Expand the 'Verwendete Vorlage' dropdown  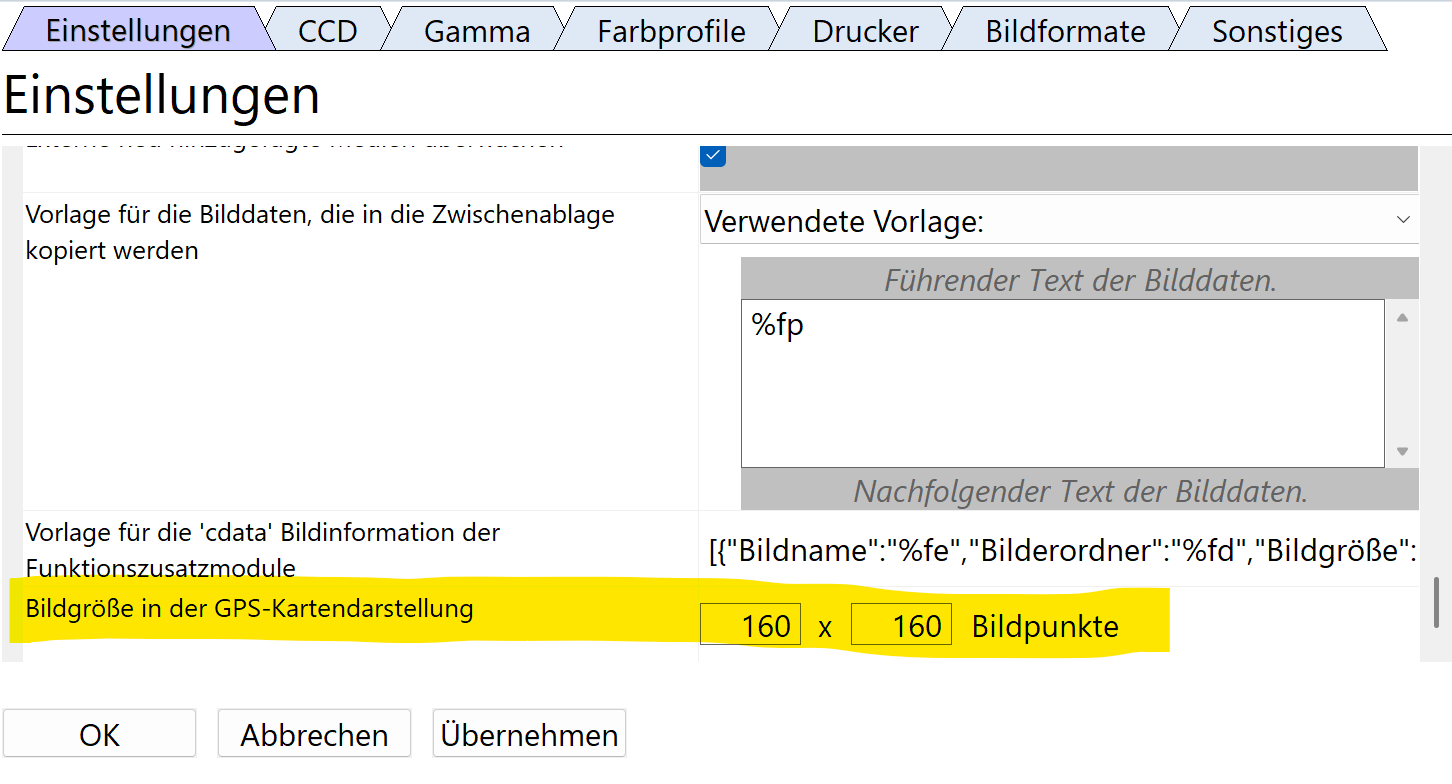[x=1058, y=221]
